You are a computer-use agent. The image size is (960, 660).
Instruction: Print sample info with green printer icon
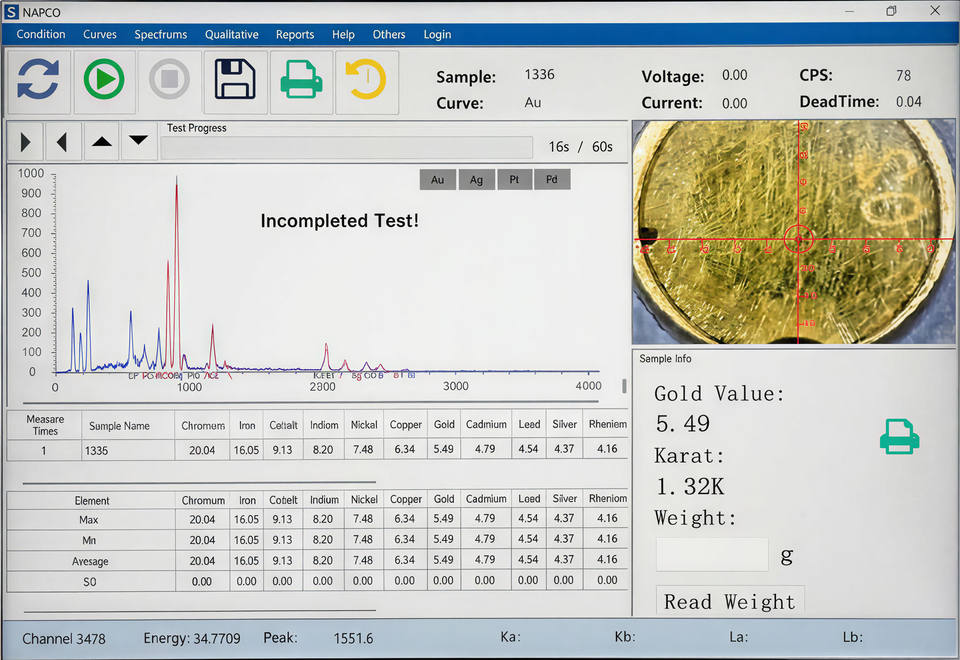[x=898, y=437]
